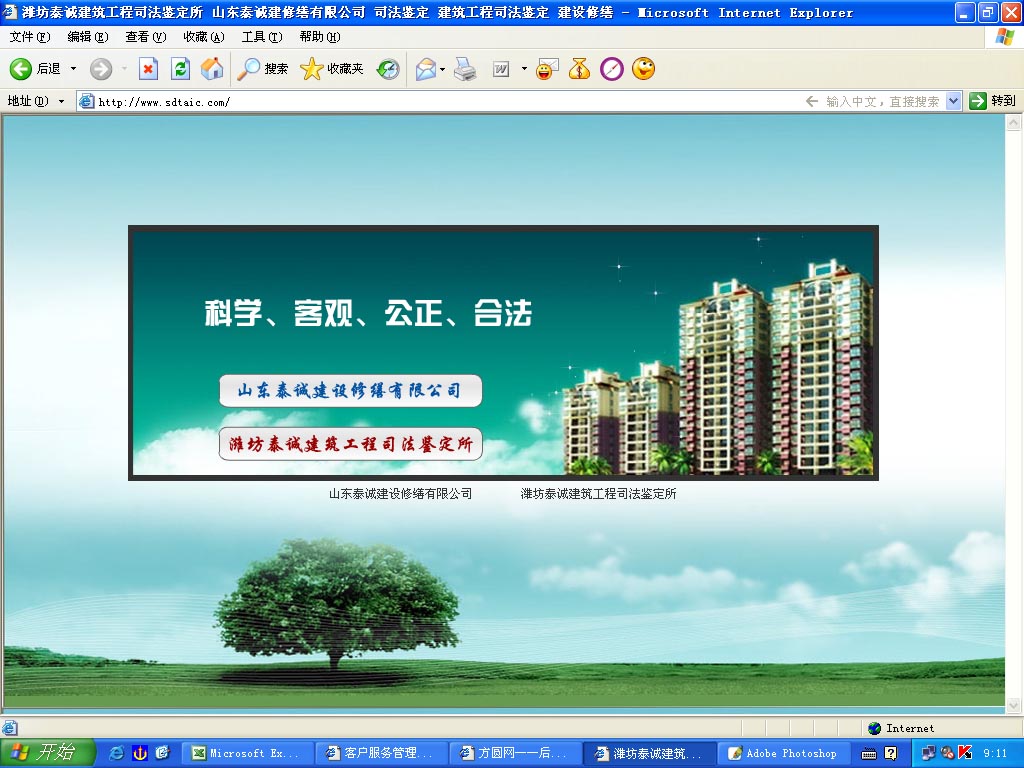
Task: Open the 查看(V) menu
Action: [x=145, y=37]
